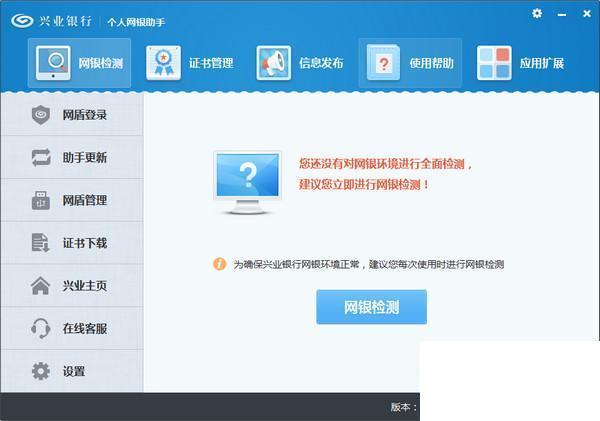This screenshot has height=421, width=600.
Task: Click the 助手更新 refresh arrows icon
Action: [x=41, y=157]
